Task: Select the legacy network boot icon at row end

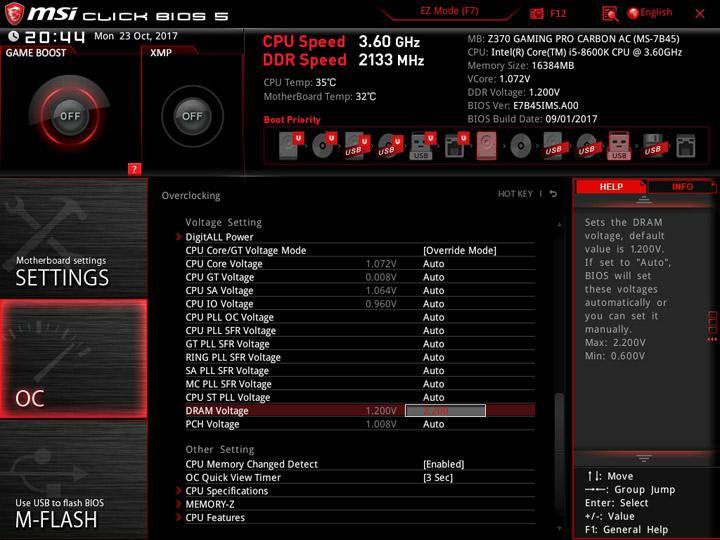Action: coord(686,146)
